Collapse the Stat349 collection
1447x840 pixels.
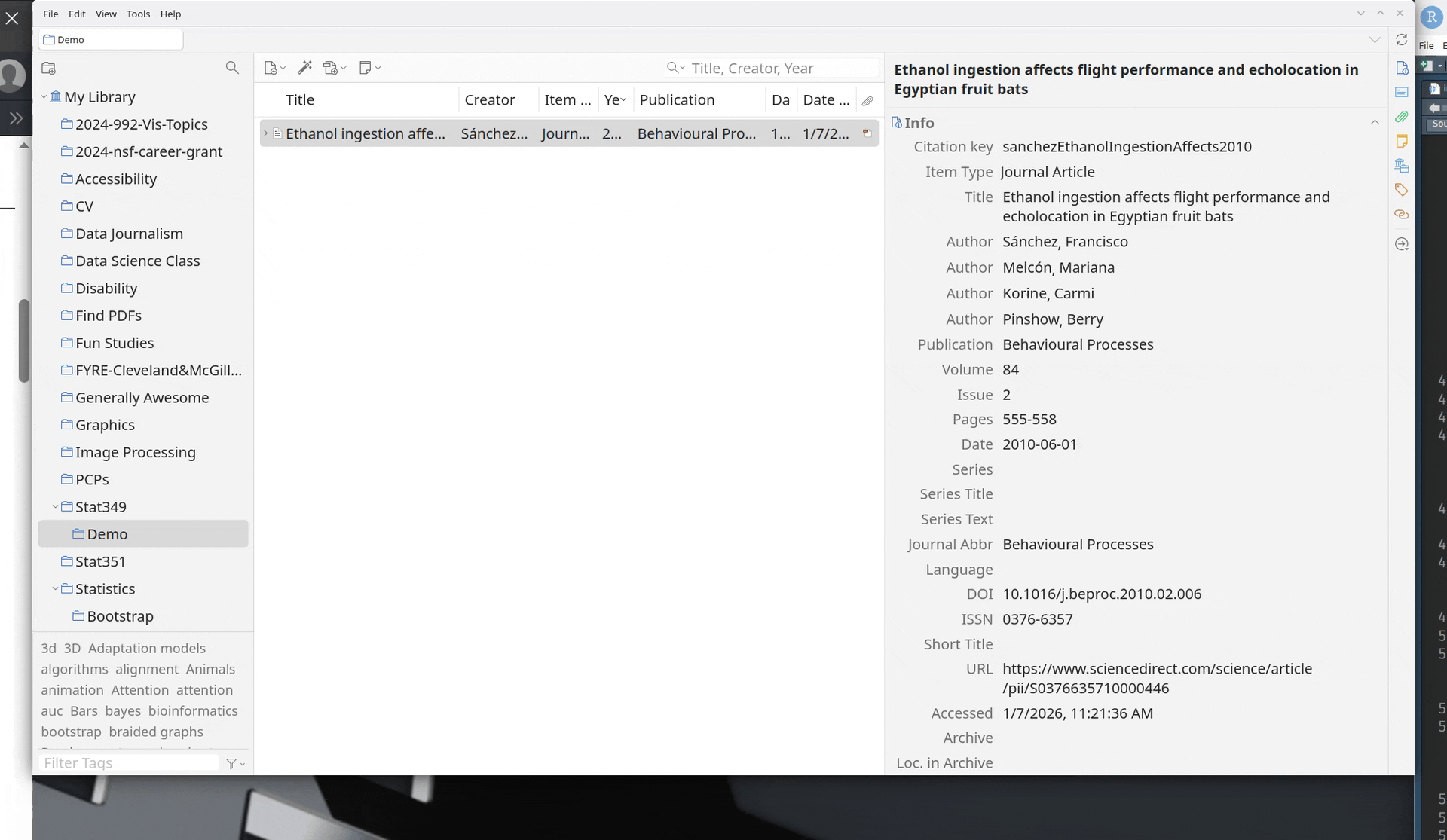click(x=55, y=507)
